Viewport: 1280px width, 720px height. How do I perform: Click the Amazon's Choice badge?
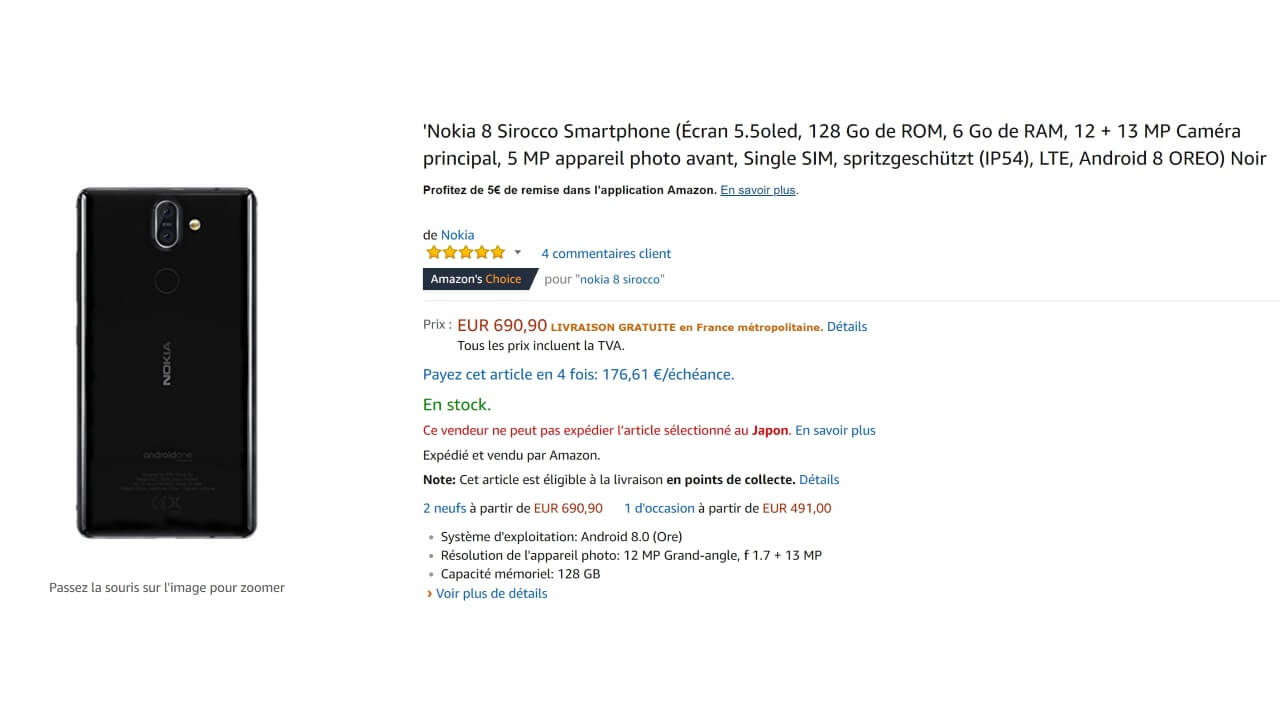[x=476, y=279]
